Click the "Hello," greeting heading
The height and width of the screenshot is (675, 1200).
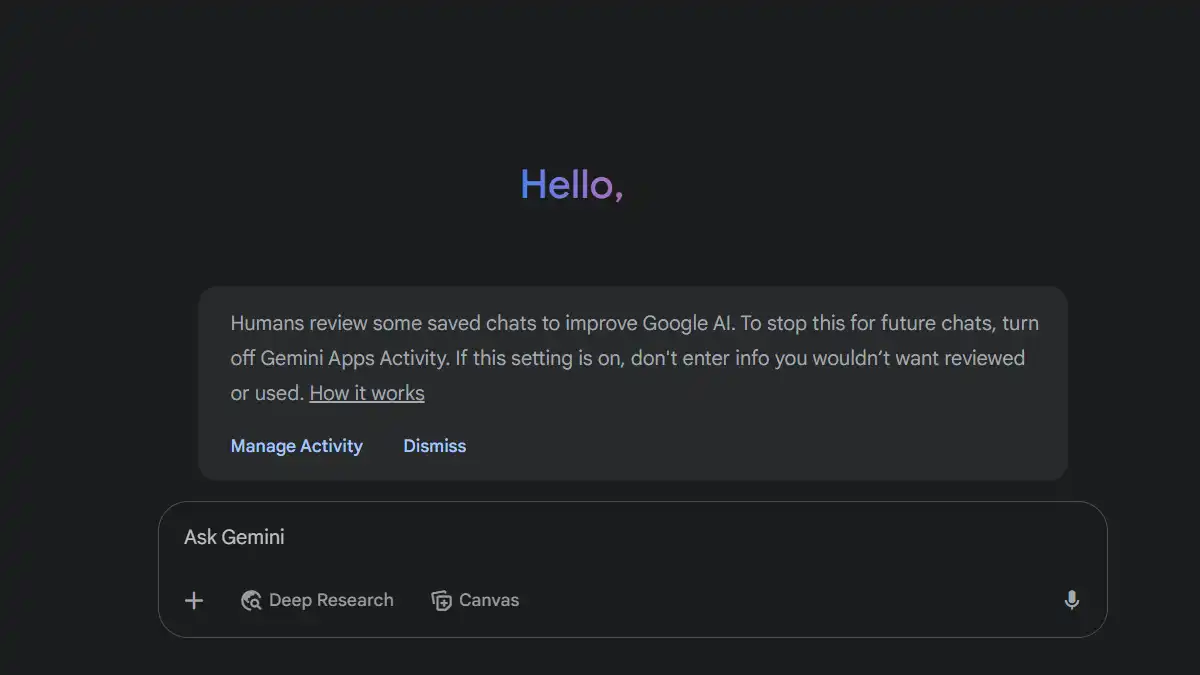coord(572,185)
